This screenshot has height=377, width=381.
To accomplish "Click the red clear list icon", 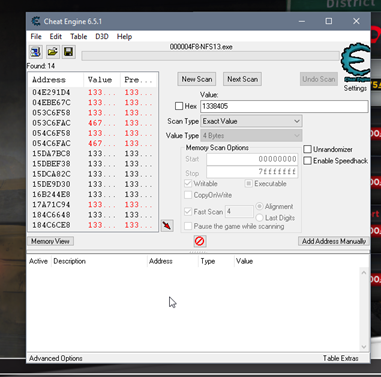I will click(199, 241).
